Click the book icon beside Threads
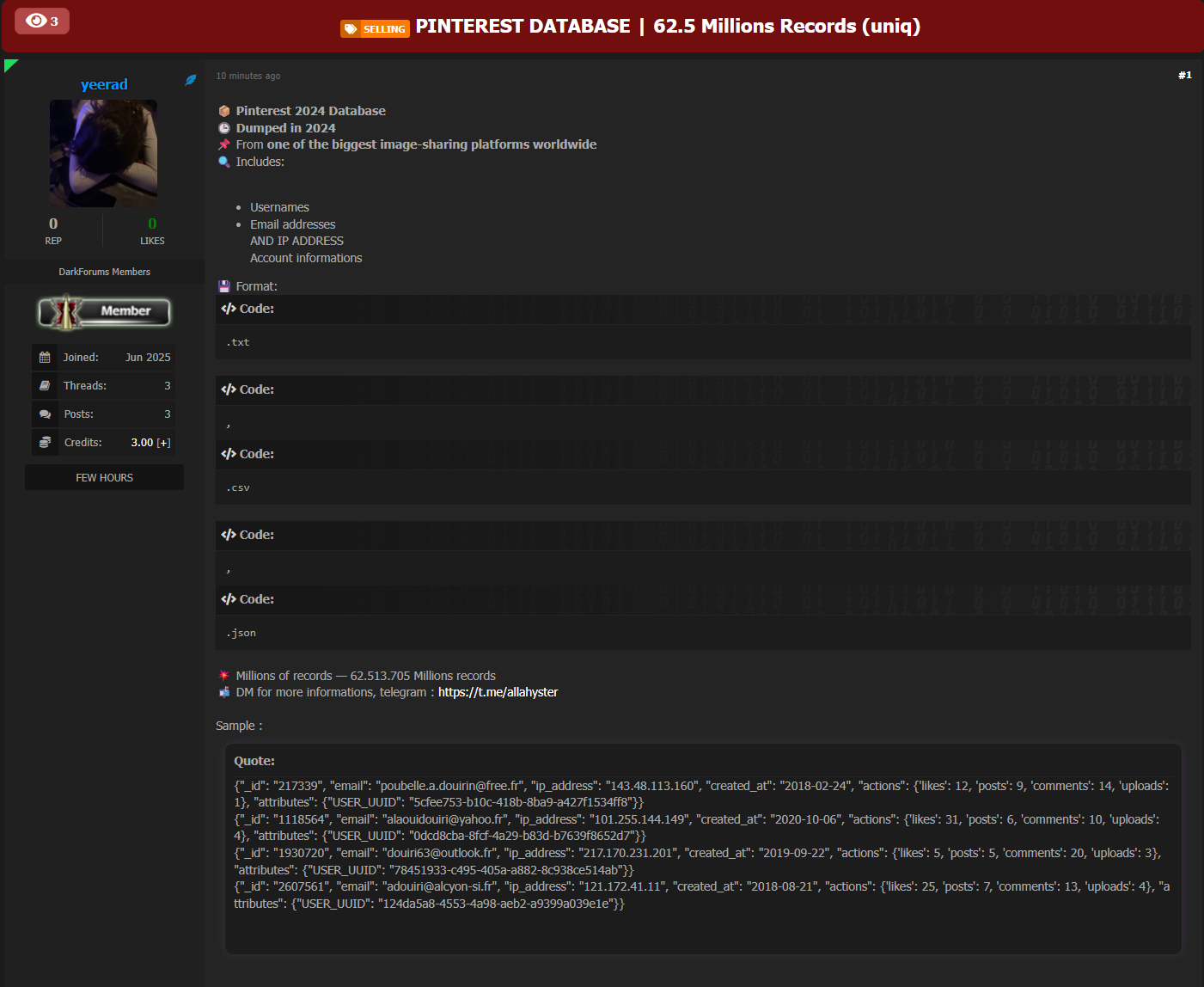Screen dimensions: 1204x987 (45, 386)
